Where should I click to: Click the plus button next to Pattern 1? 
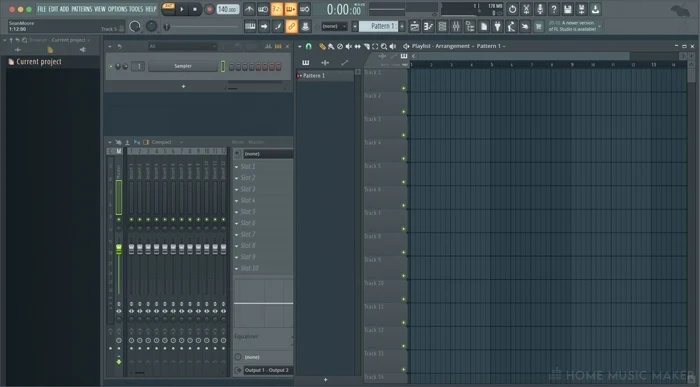point(402,26)
